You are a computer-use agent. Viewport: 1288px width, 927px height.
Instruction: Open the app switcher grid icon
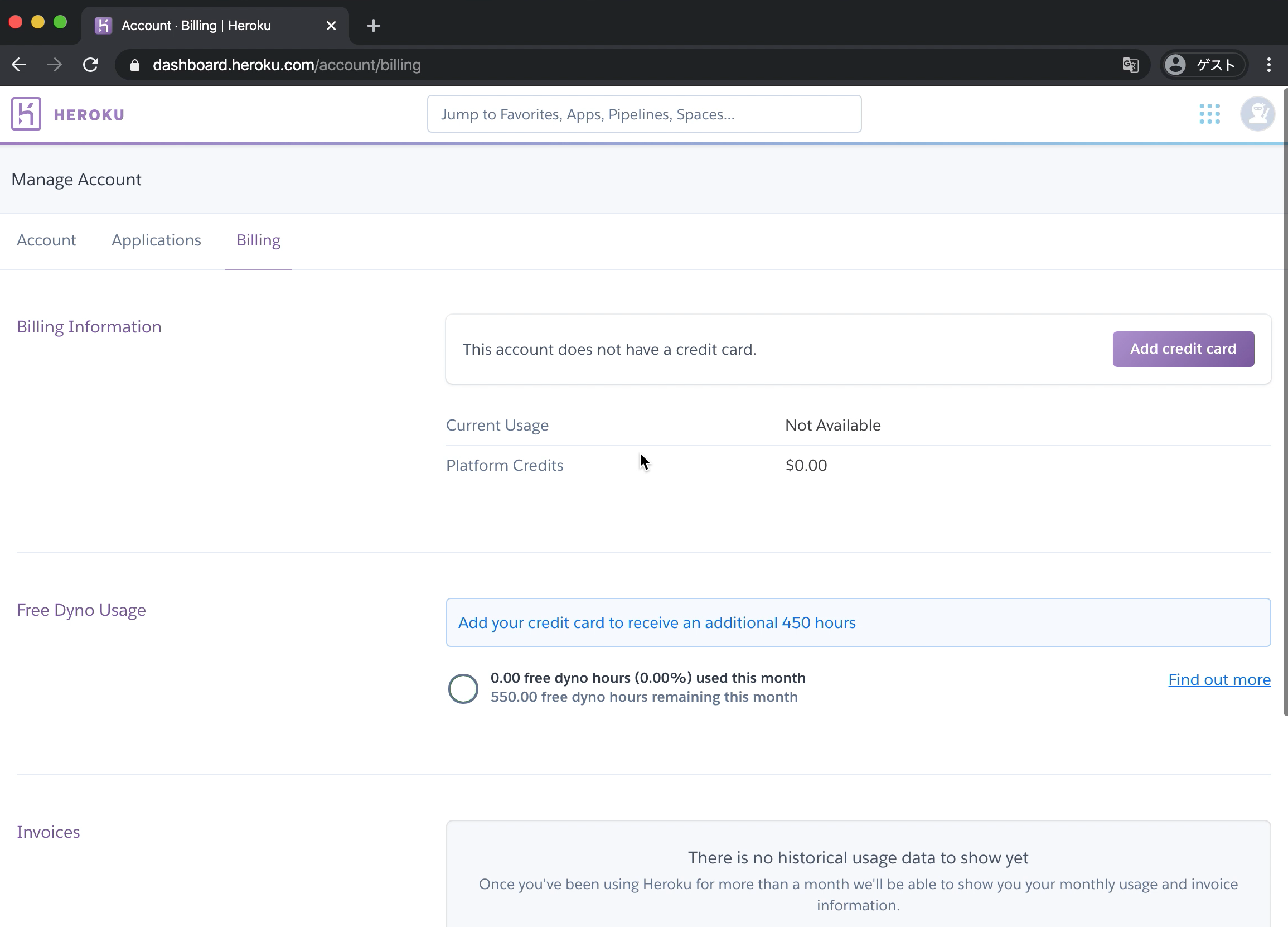pyautogui.click(x=1209, y=114)
